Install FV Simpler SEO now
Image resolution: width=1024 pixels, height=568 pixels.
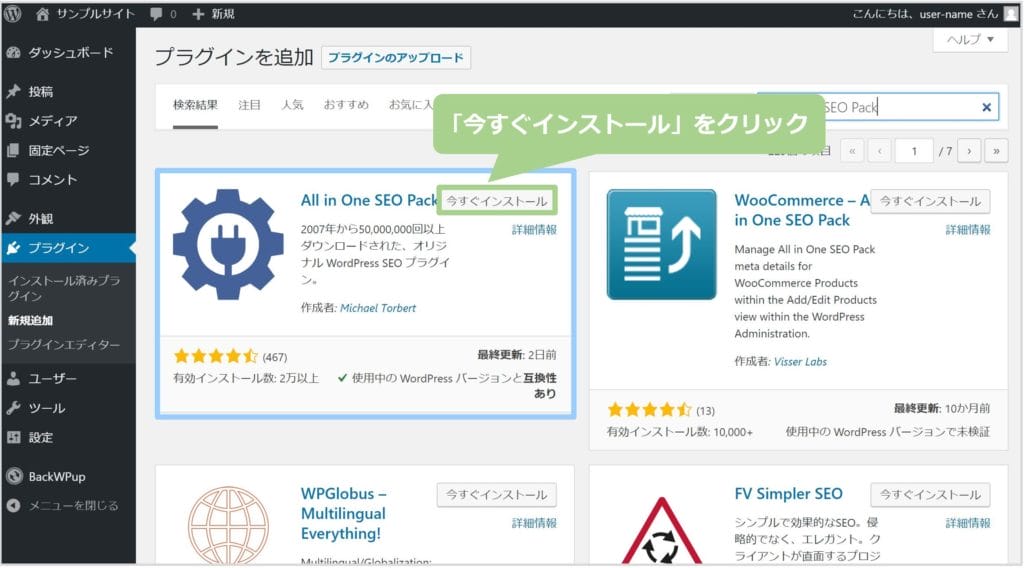tap(930, 495)
